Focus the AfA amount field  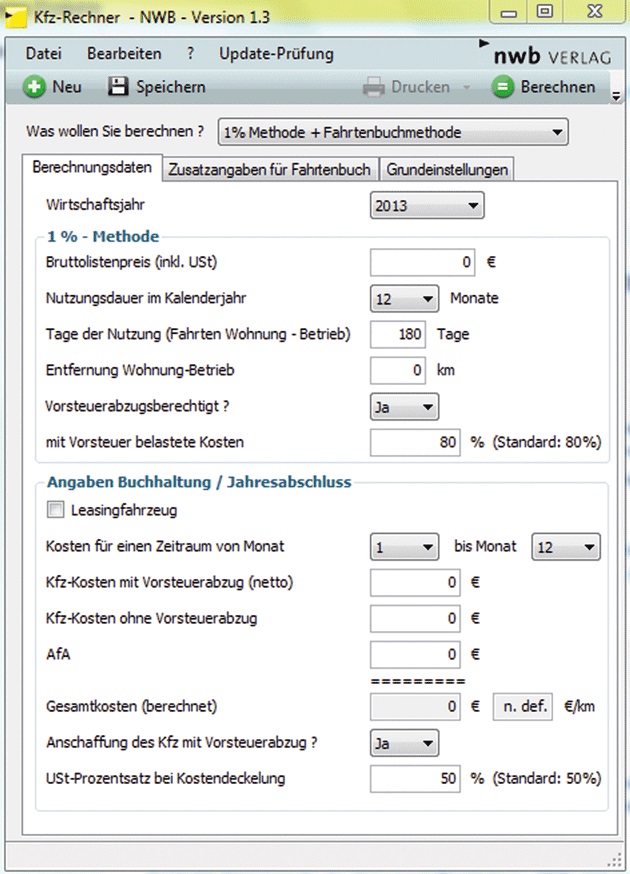pyautogui.click(x=417, y=655)
